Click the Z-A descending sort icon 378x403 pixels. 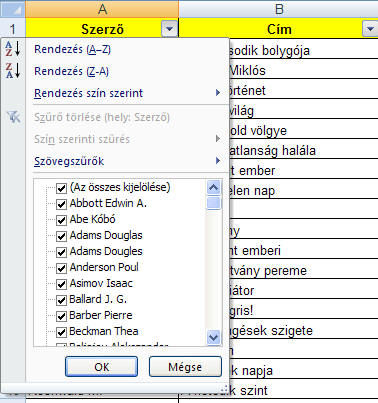[x=13, y=71]
